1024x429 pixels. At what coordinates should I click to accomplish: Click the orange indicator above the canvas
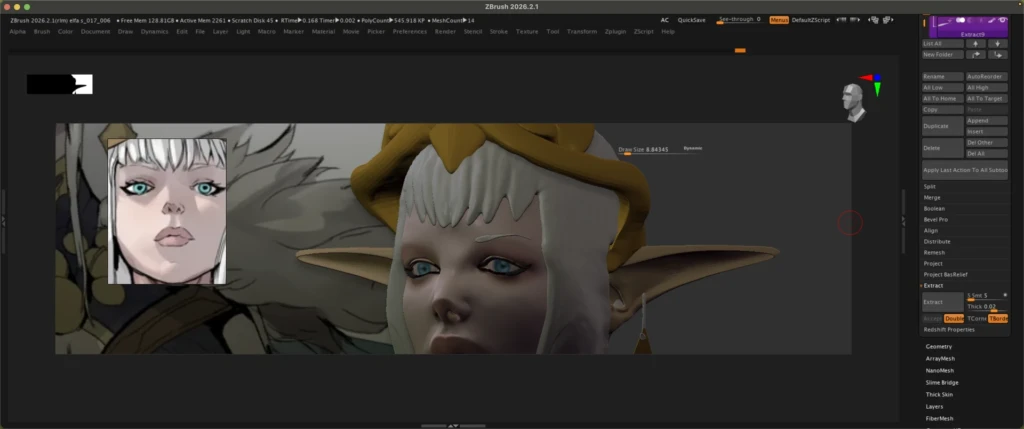(740, 50)
